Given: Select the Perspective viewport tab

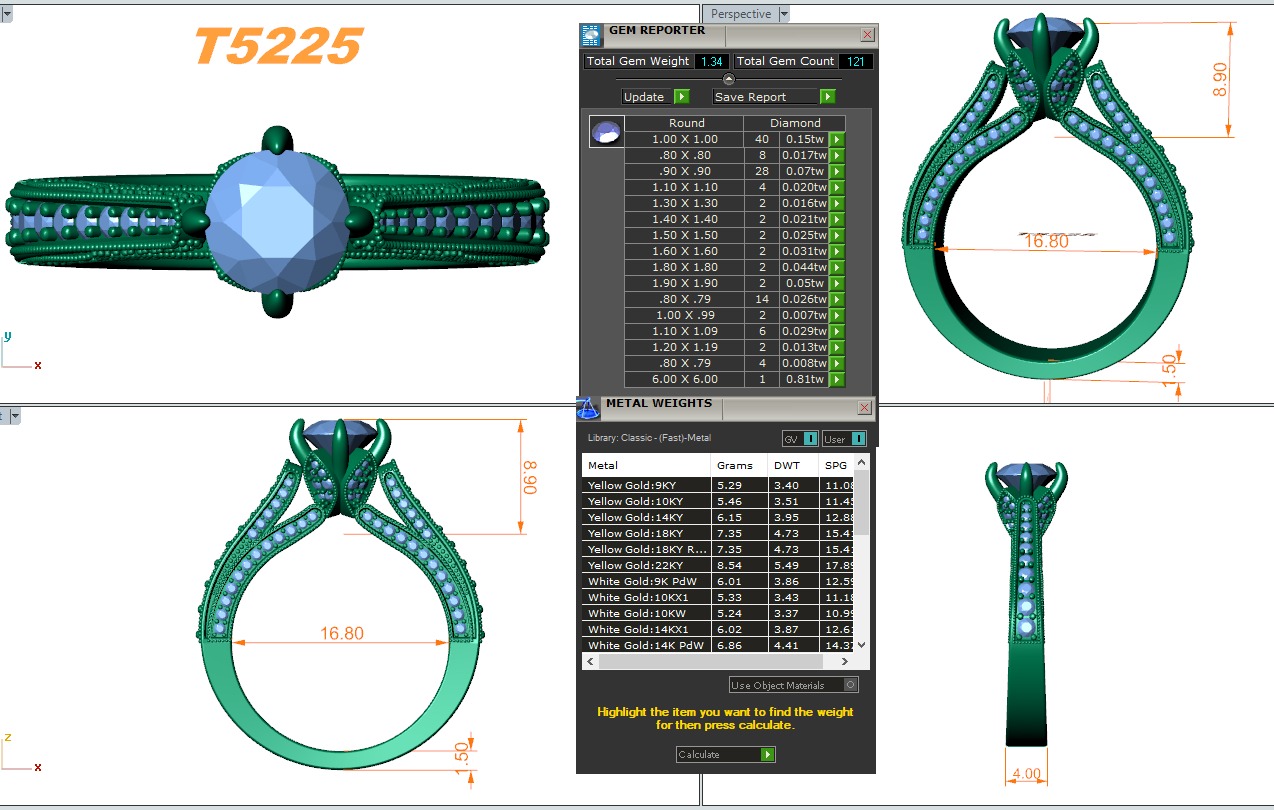Looking at the screenshot, I should (x=740, y=14).
